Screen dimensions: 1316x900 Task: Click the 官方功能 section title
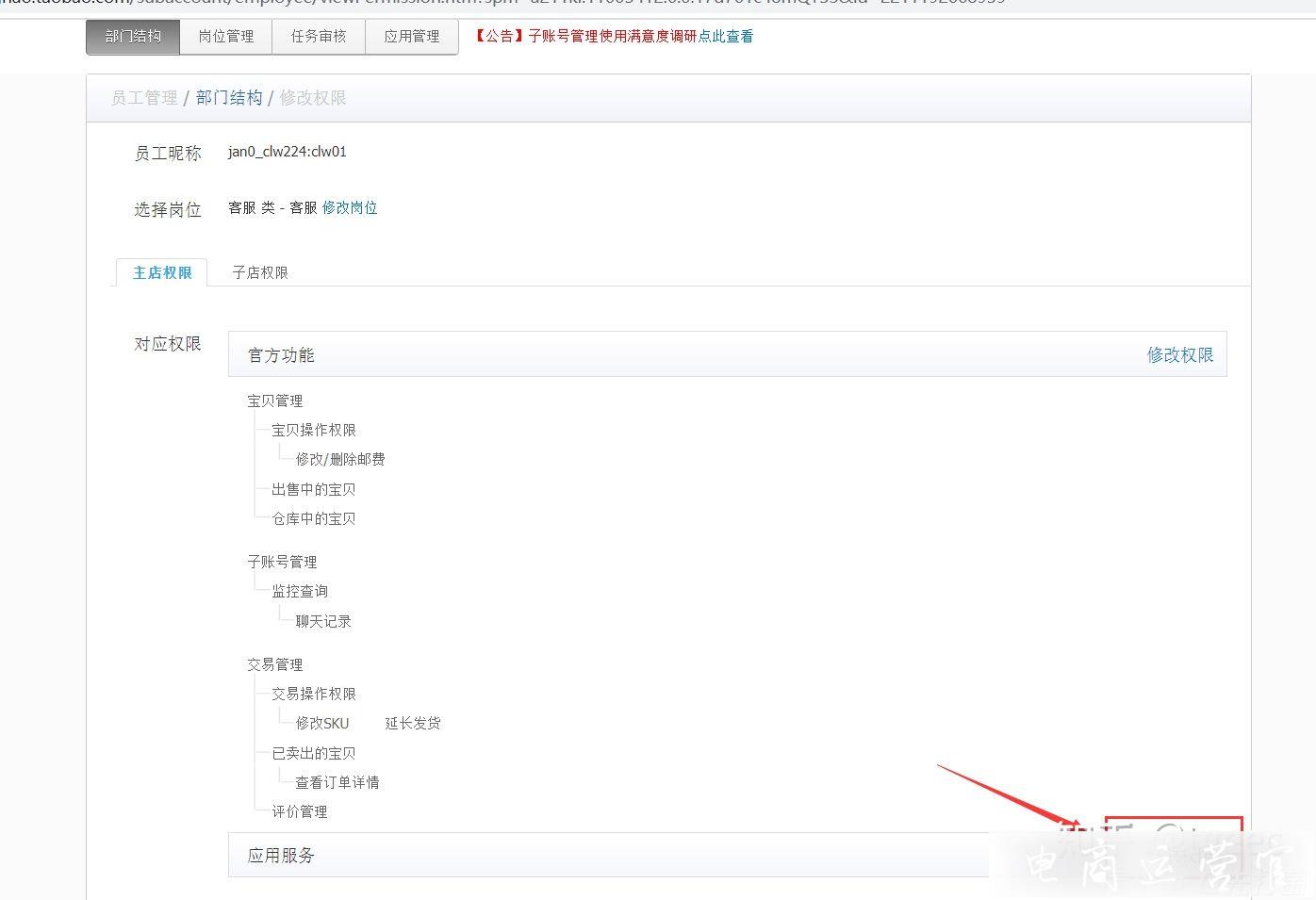tap(281, 355)
